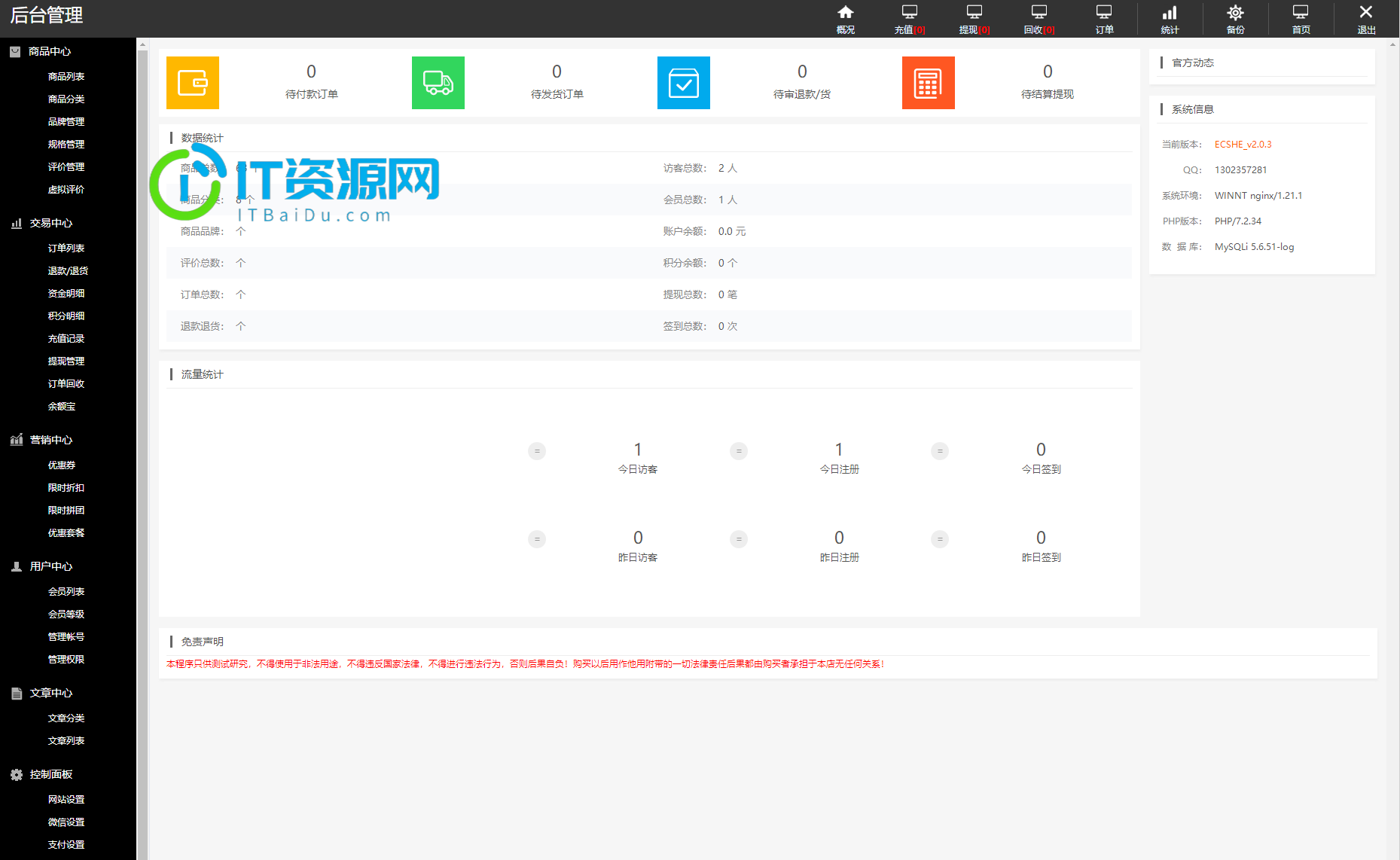This screenshot has width=1400, height=860.
Task: Open 会员列表 in the sidebar
Action: pos(66,592)
